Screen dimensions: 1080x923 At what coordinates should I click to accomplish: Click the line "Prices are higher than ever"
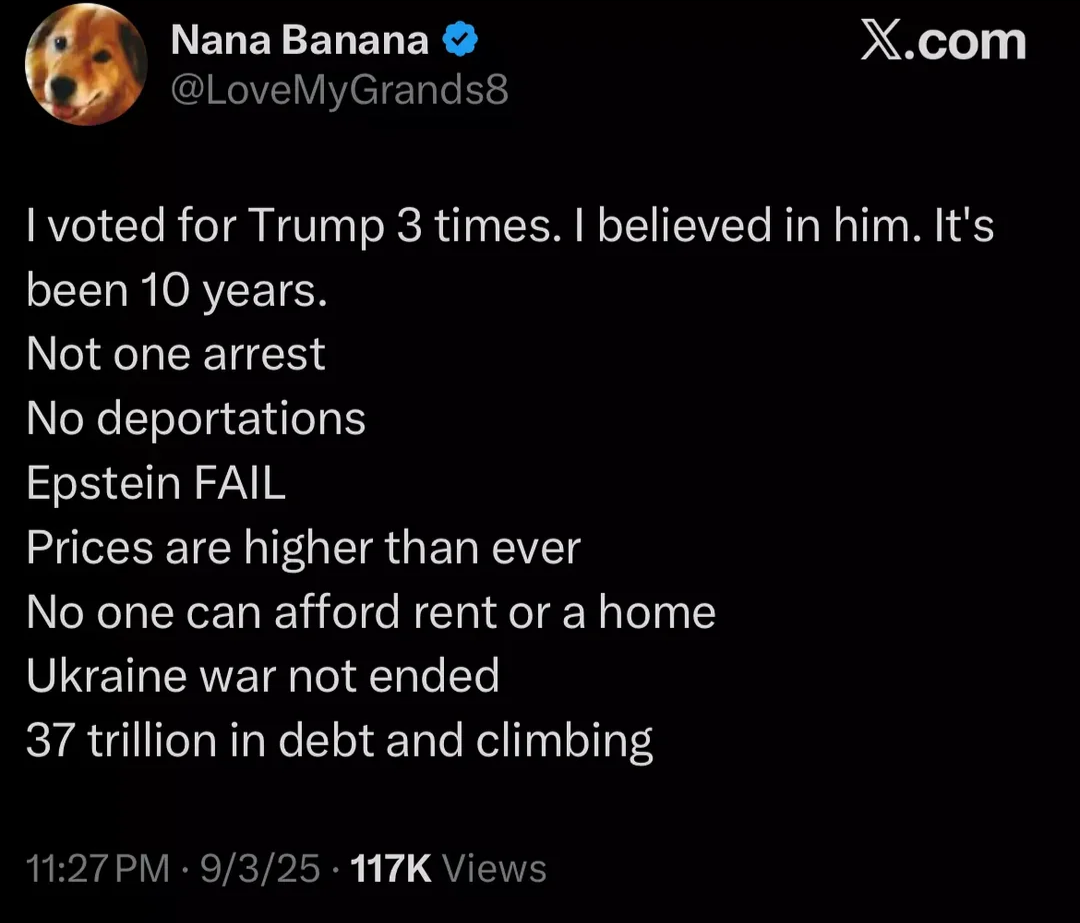pyautogui.click(x=303, y=547)
